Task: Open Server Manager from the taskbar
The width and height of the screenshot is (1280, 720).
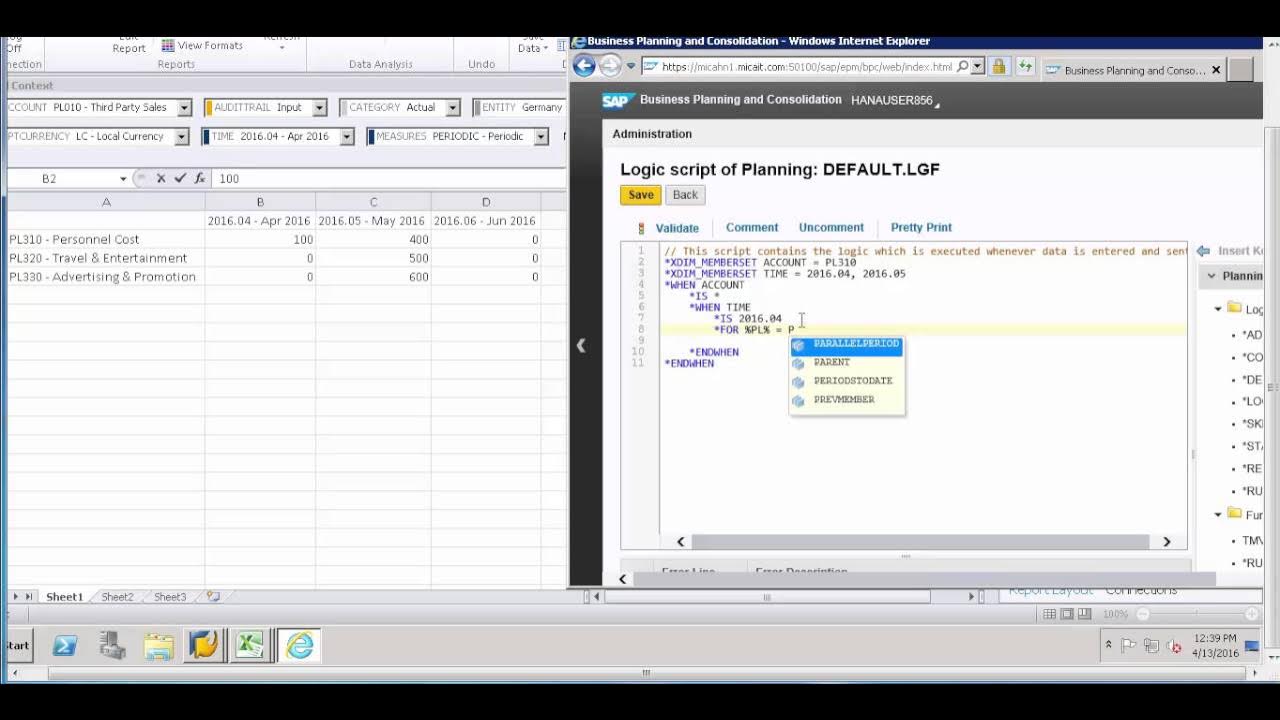Action: pos(112,646)
